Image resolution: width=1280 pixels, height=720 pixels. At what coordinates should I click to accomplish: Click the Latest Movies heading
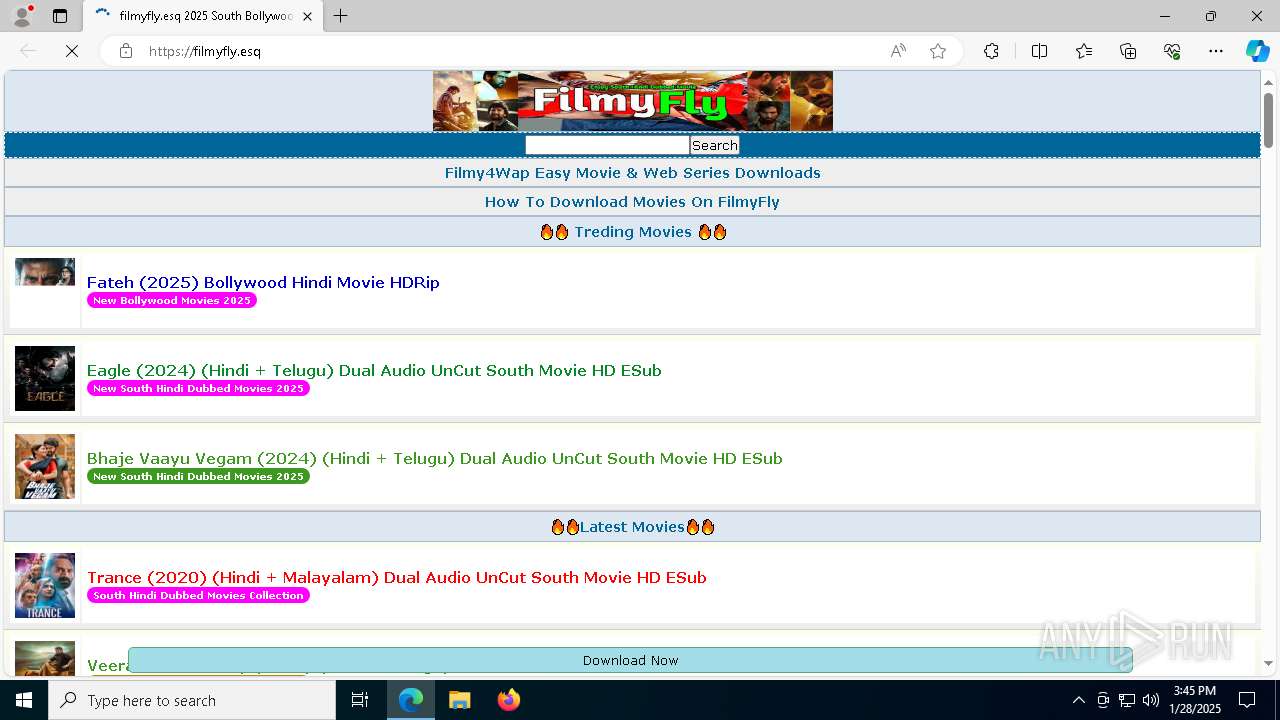(632, 527)
